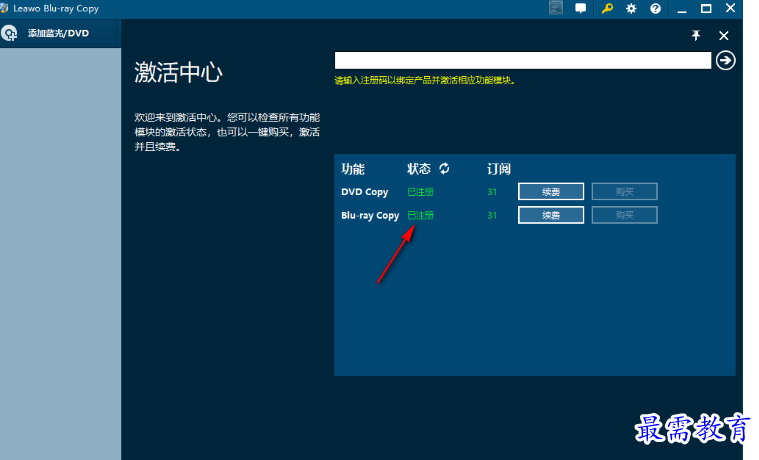Pin the activation center panel
The height and width of the screenshot is (460, 759).
(x=696, y=35)
